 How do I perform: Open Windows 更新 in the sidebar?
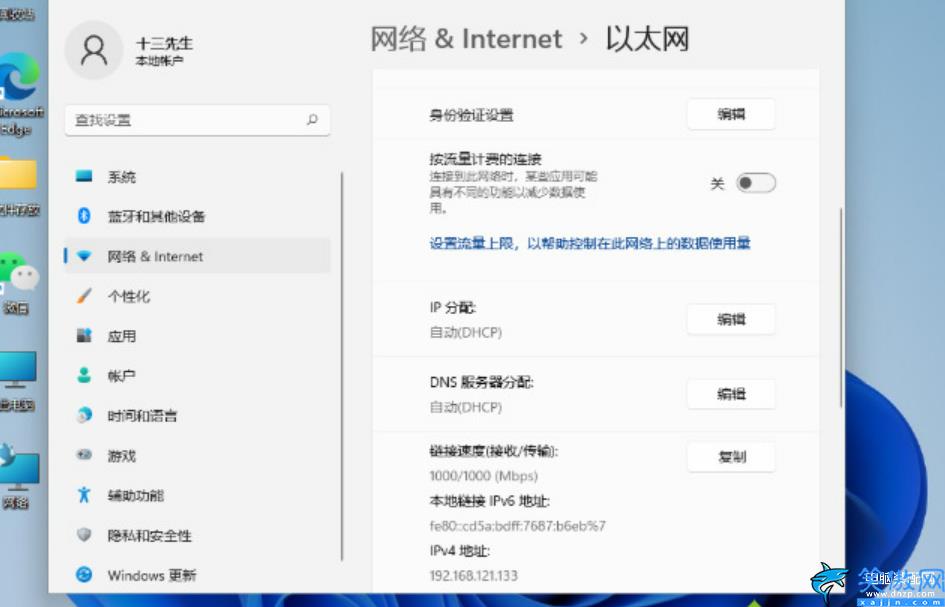pos(197,574)
